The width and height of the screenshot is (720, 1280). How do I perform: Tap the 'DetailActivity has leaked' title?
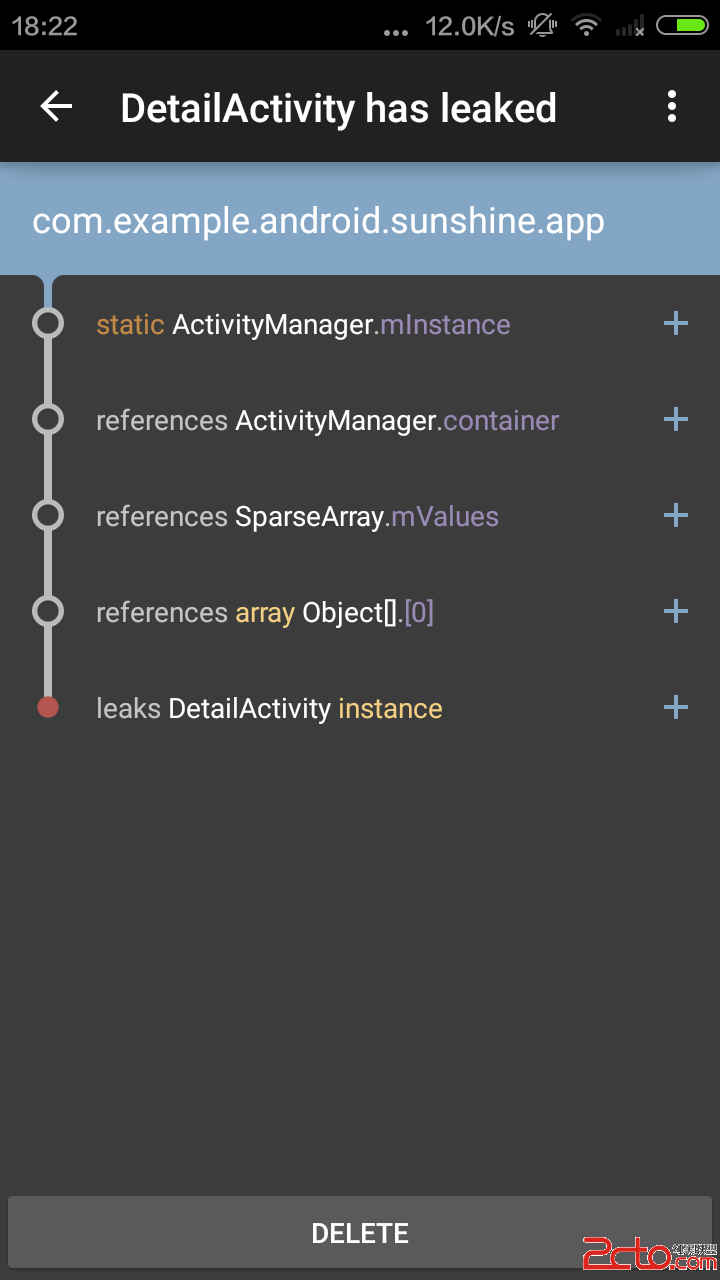point(338,108)
